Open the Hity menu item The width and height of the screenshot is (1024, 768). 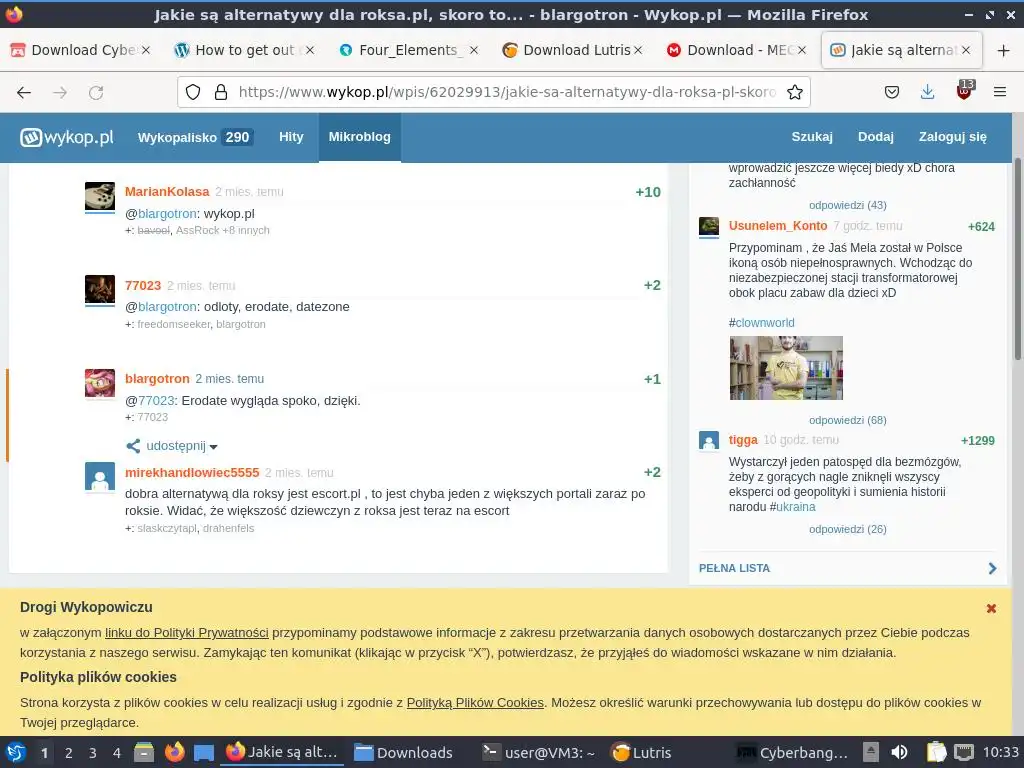click(291, 137)
